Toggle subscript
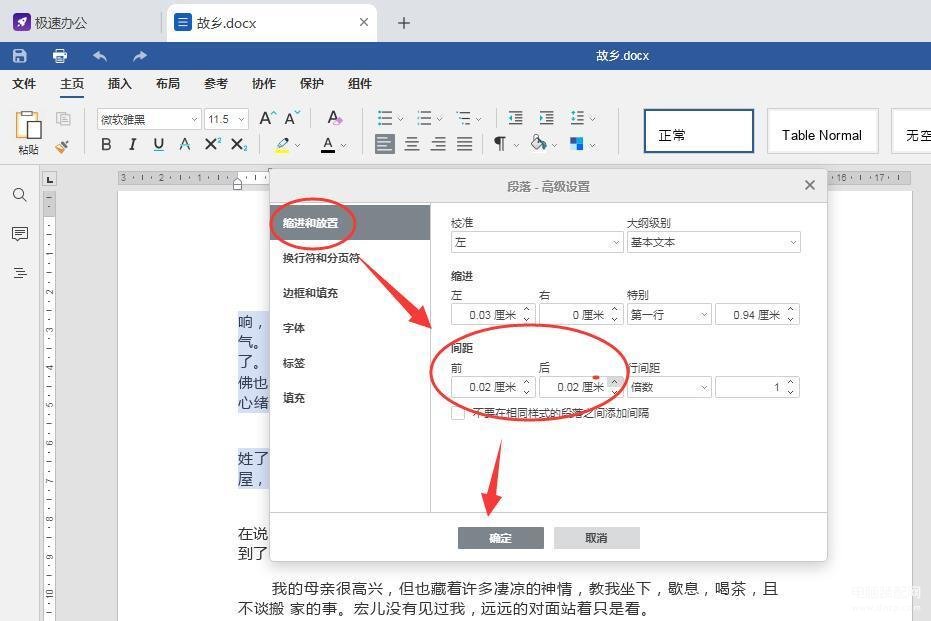Image resolution: width=931 pixels, height=621 pixels. (239, 144)
